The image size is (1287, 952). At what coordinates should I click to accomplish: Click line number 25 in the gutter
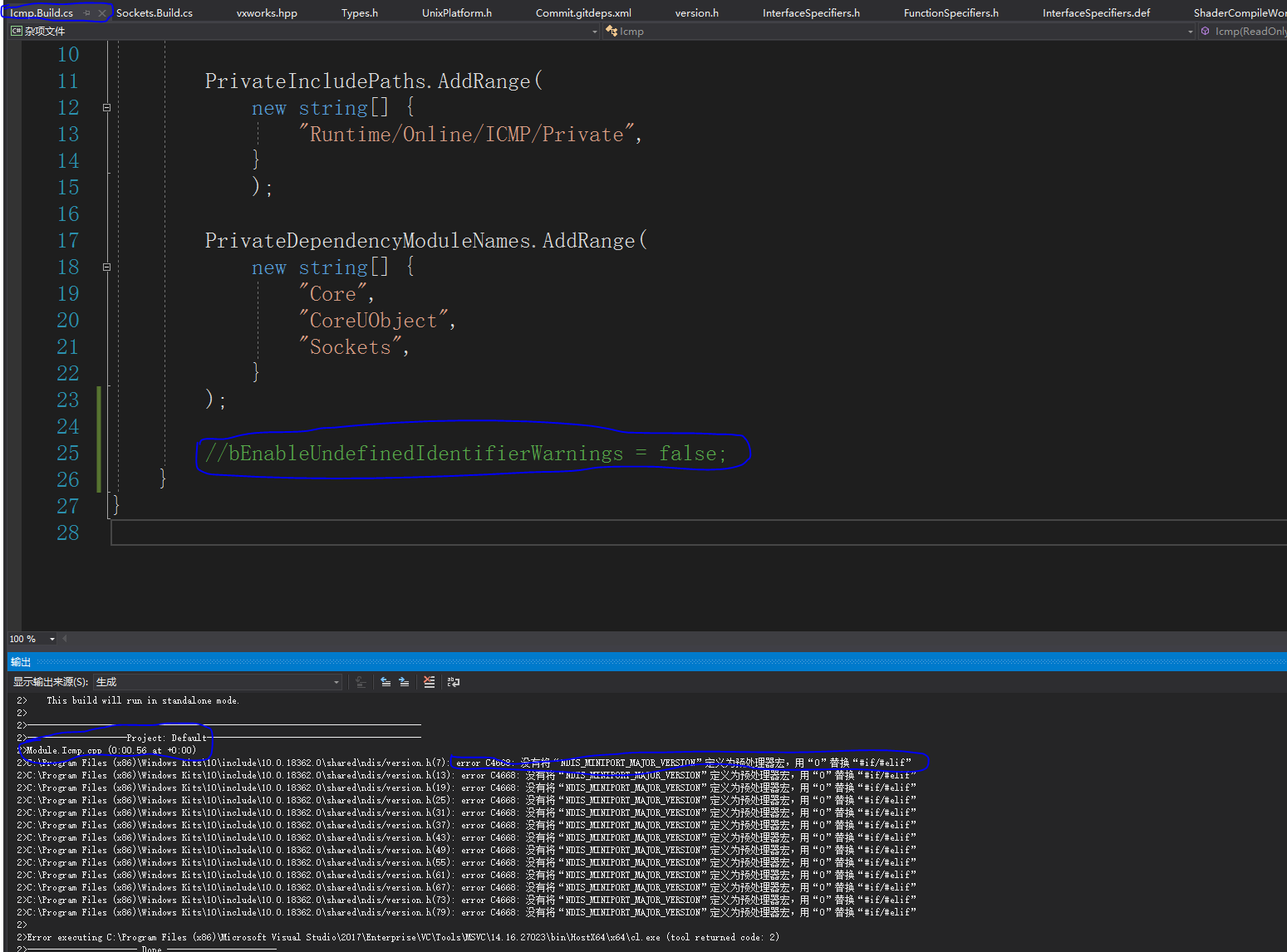68,453
